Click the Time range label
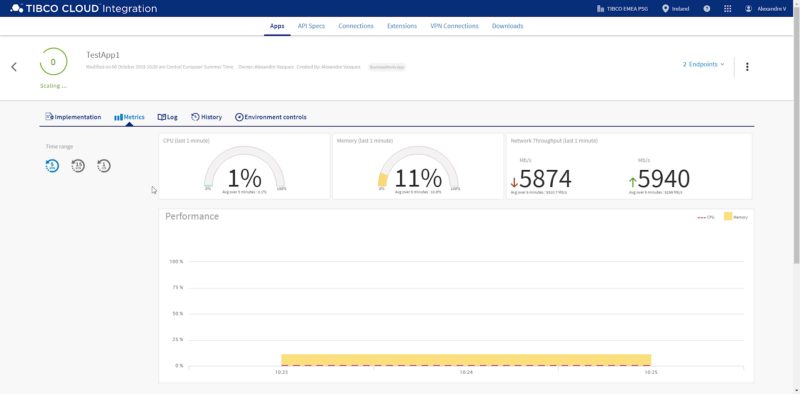Screen dimensions: 800x394 pyautogui.click(x=60, y=146)
